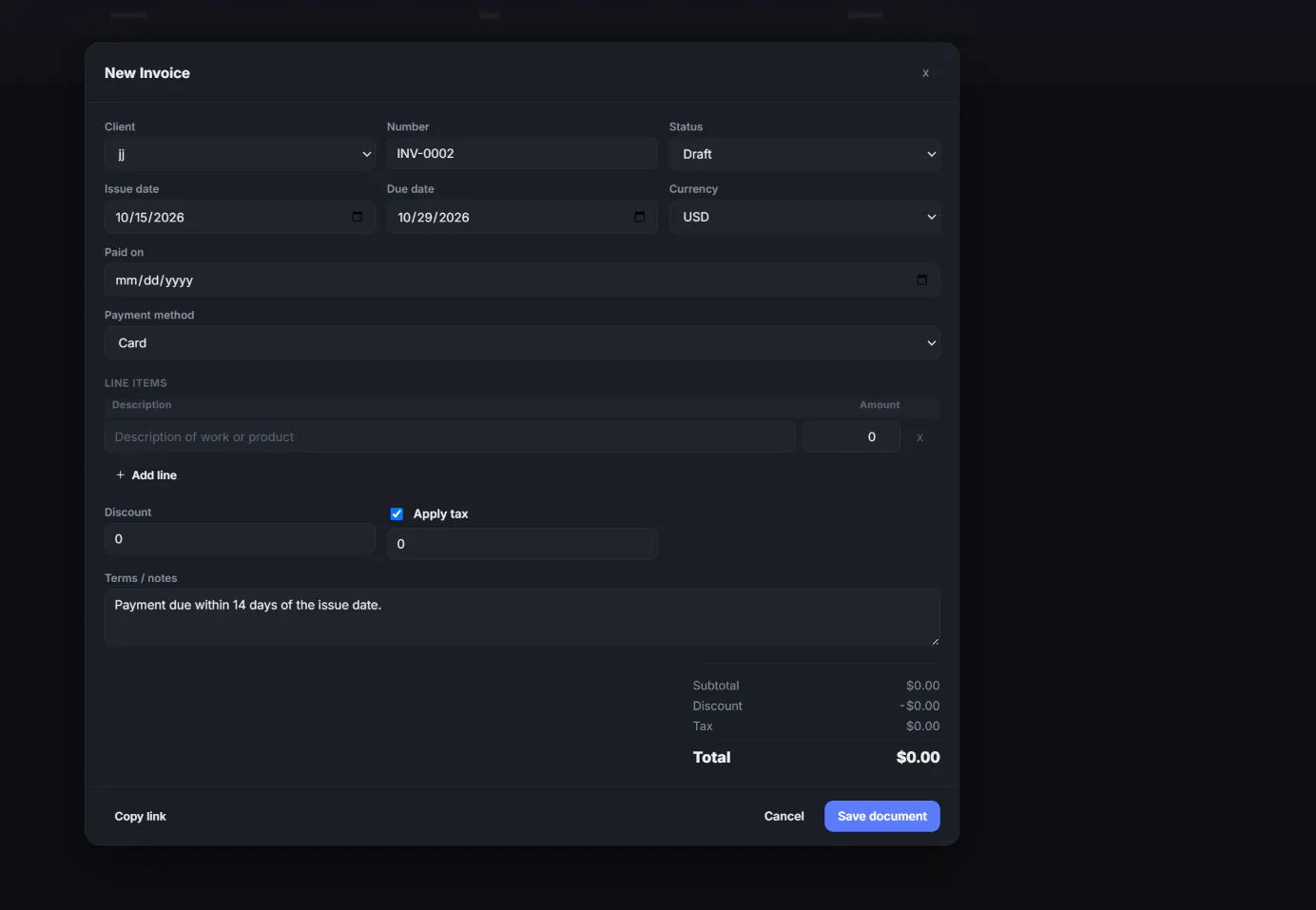Expand the Payment method dropdown showing Card
Image resolution: width=1316 pixels, height=910 pixels.
tap(522, 343)
